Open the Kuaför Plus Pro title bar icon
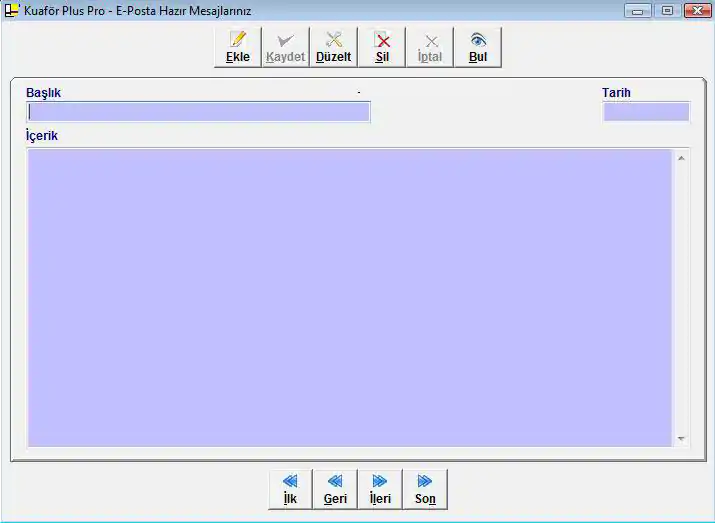 12,10
